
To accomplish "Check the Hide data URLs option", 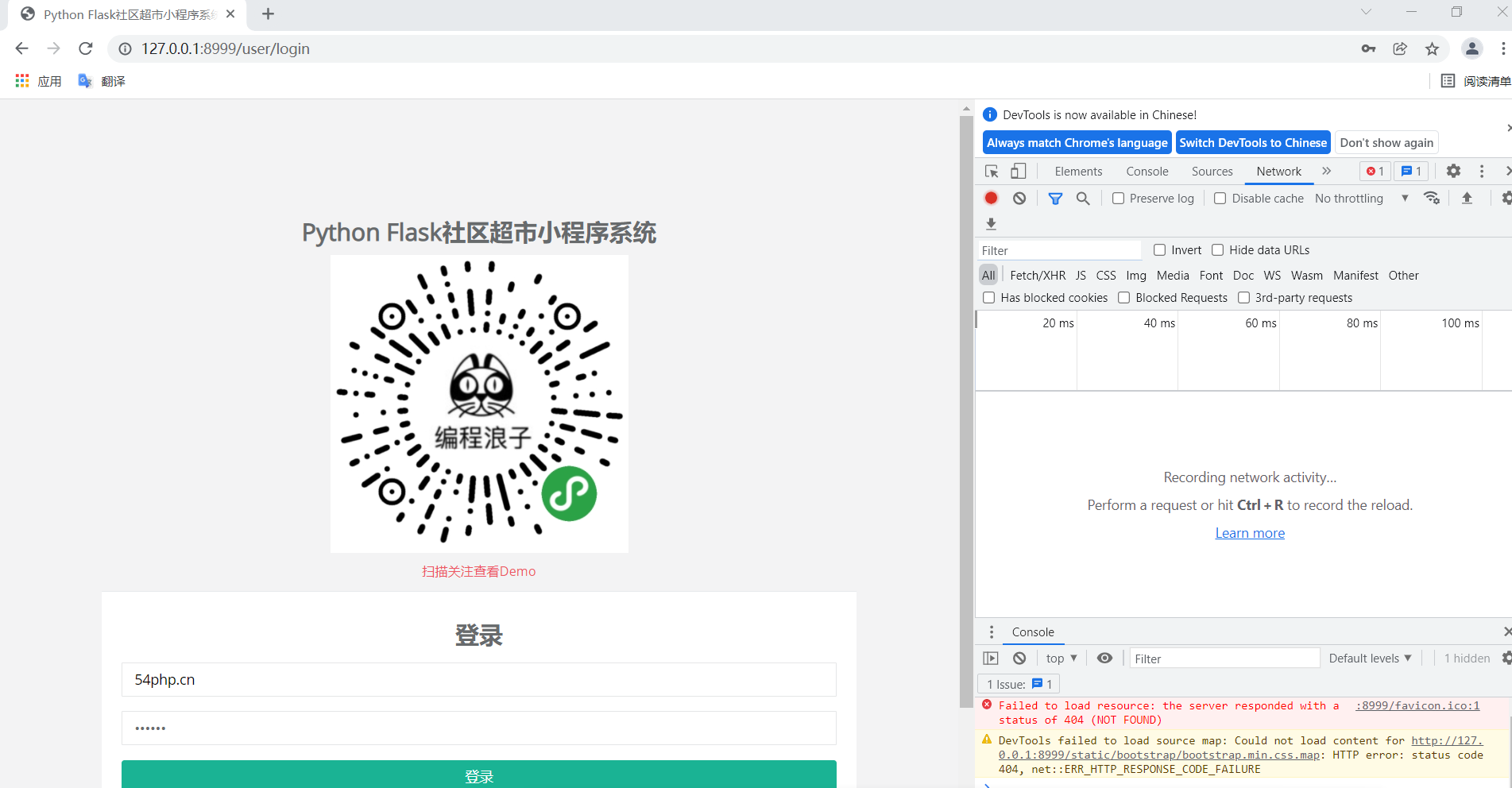I will click(1218, 249).
